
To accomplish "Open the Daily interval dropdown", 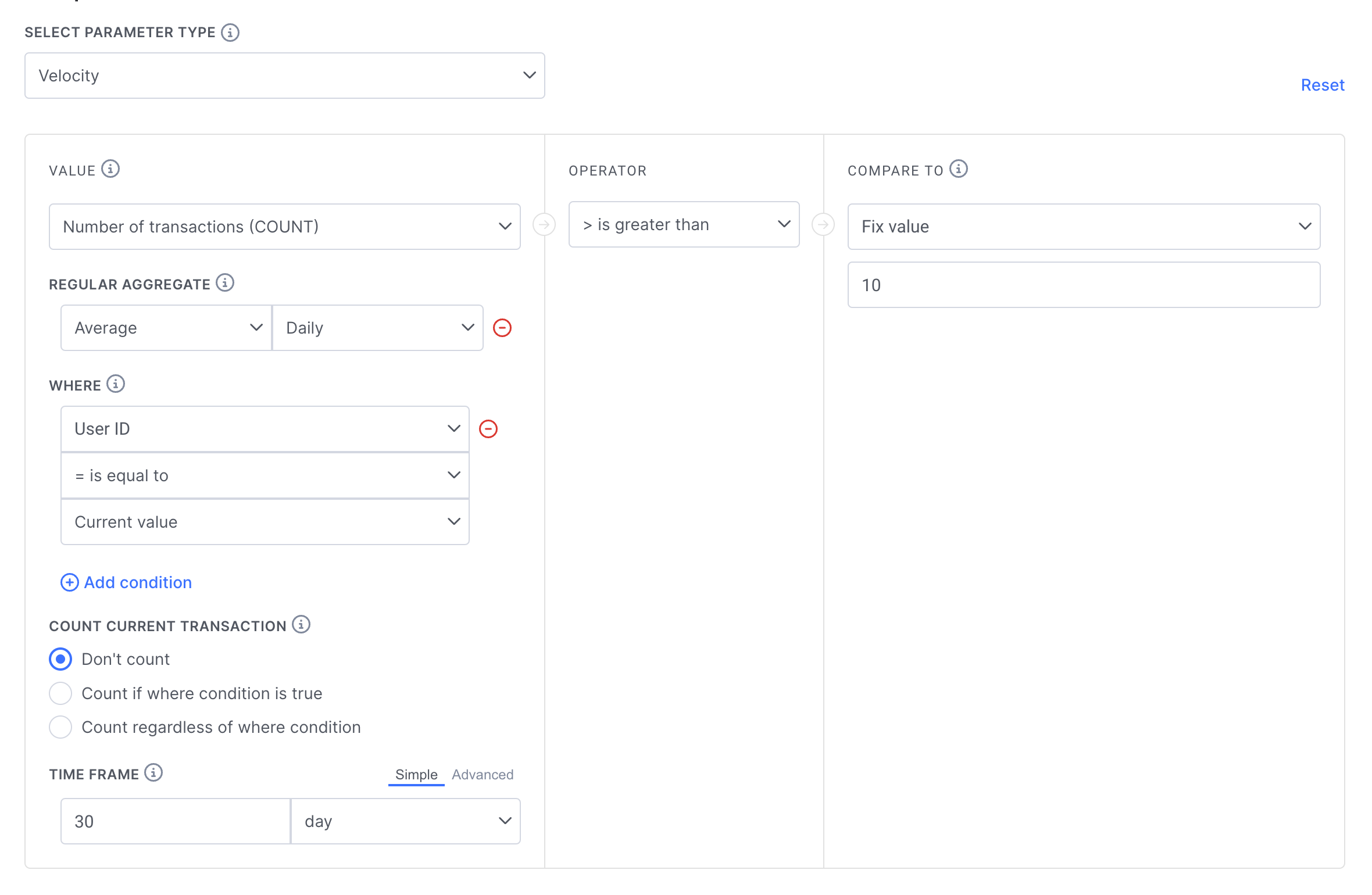I will click(378, 328).
